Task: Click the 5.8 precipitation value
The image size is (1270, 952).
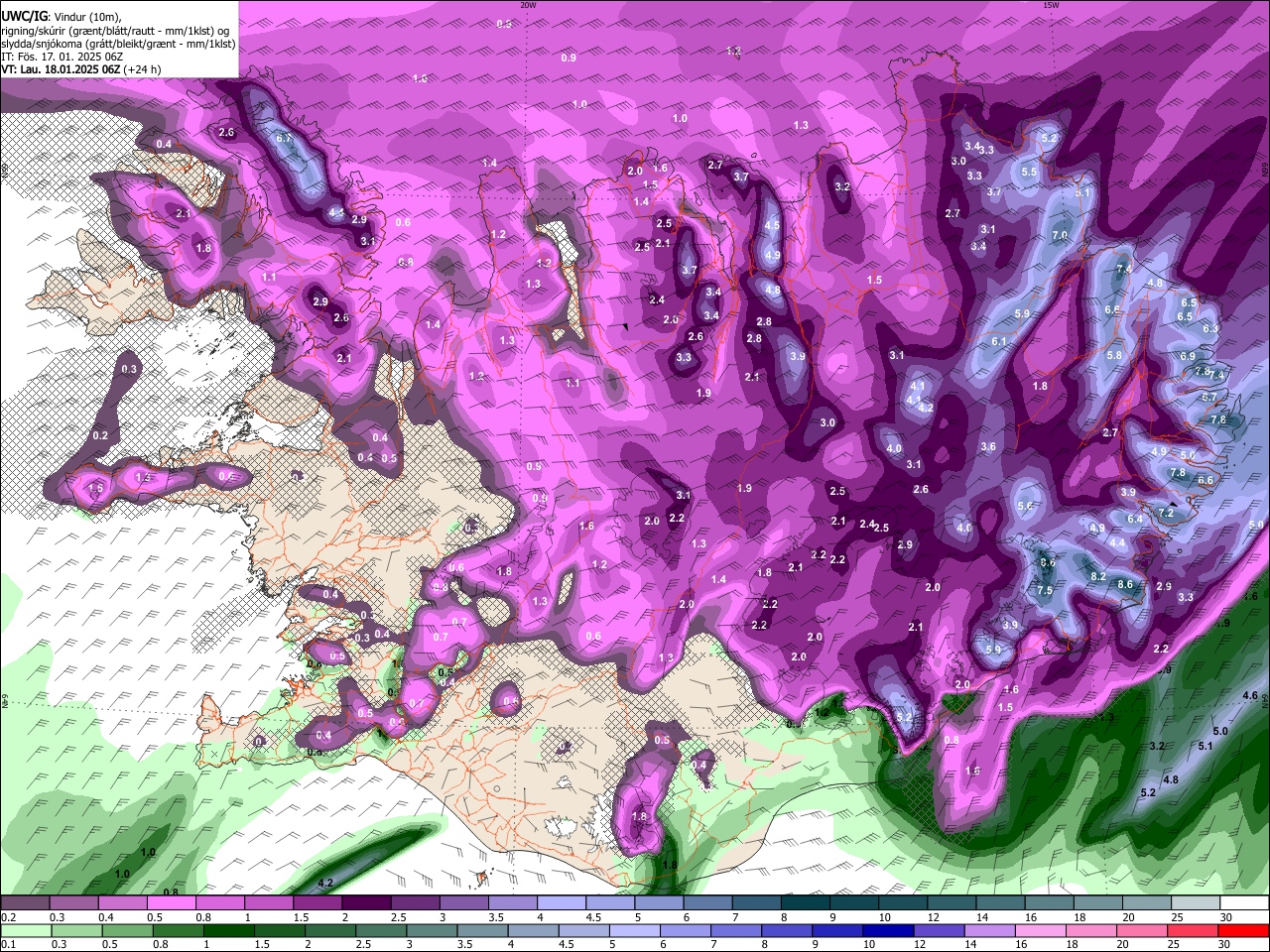Action: coord(1114,355)
